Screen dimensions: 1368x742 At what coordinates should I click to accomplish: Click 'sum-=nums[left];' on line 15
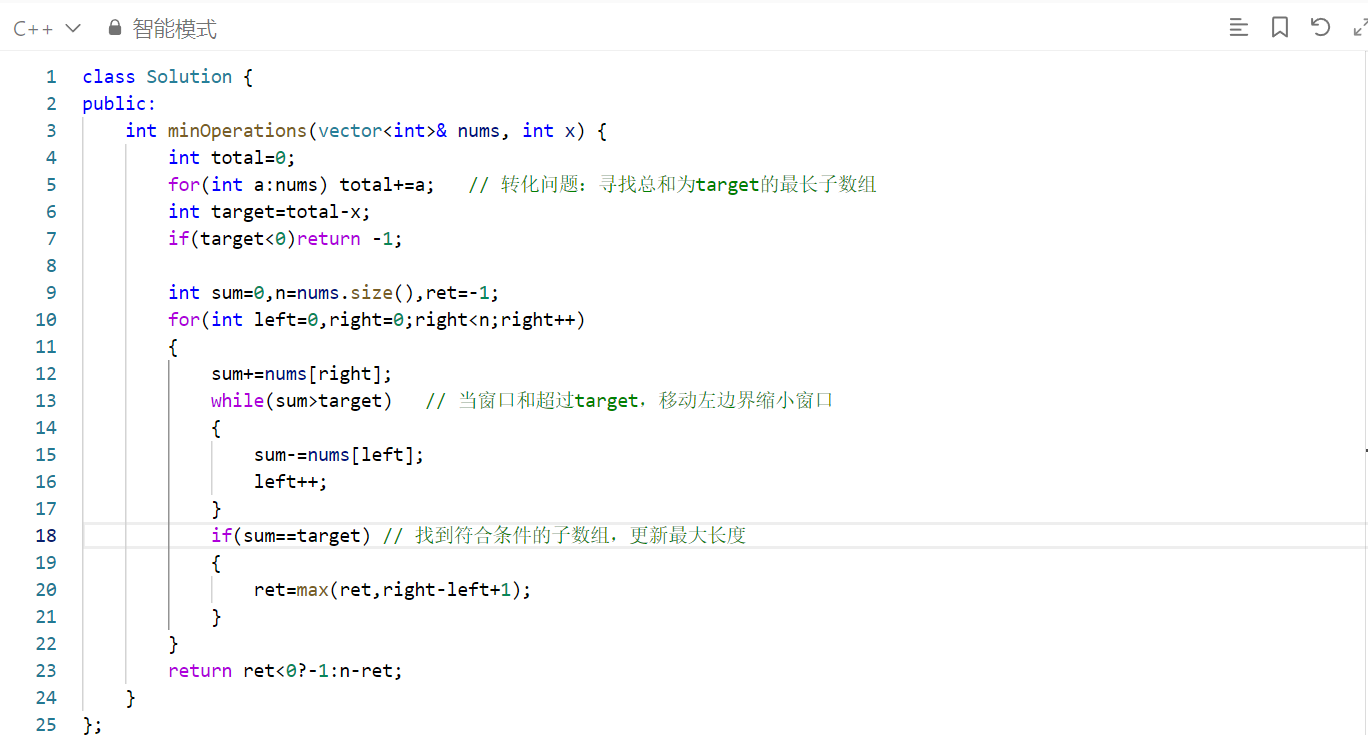coord(339,455)
